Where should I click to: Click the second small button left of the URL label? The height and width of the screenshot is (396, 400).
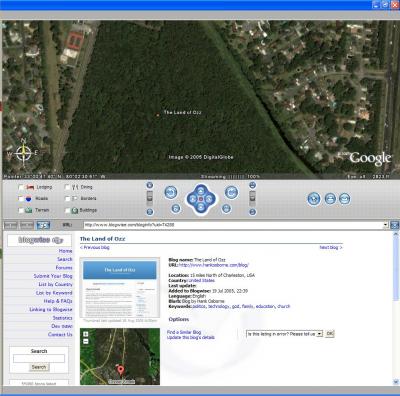(27, 225)
